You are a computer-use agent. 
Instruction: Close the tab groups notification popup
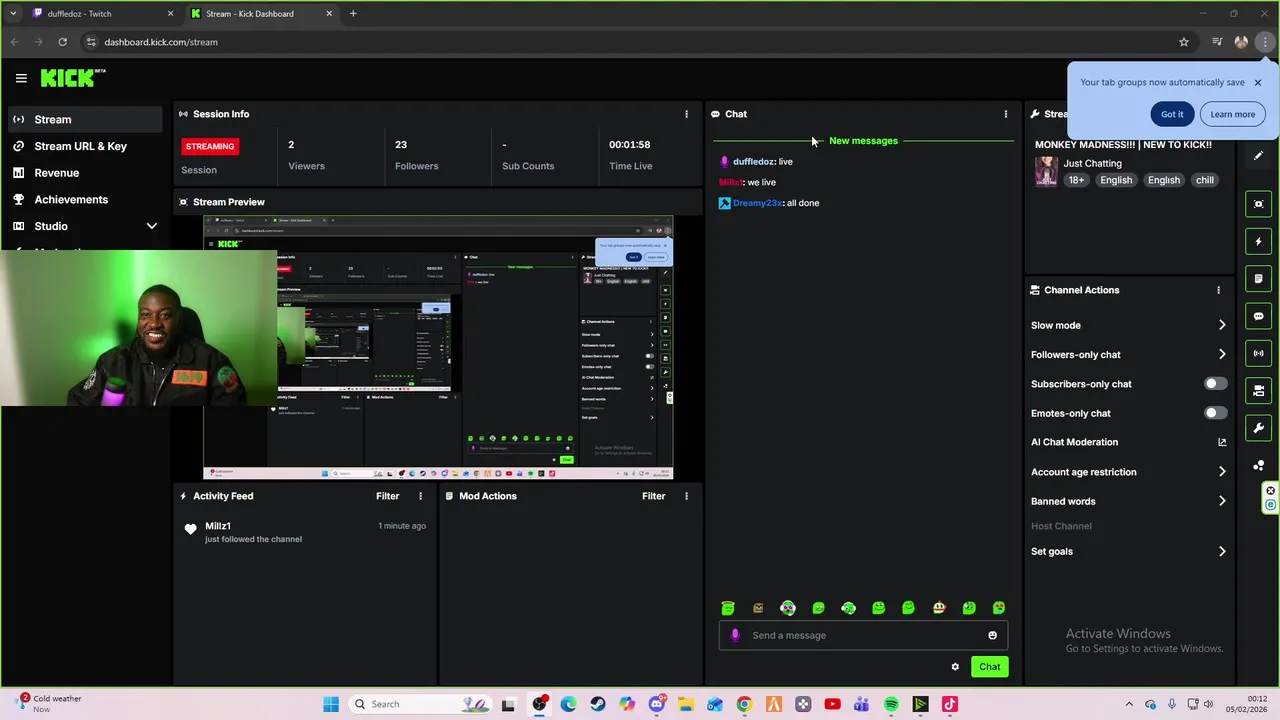pos(1258,82)
